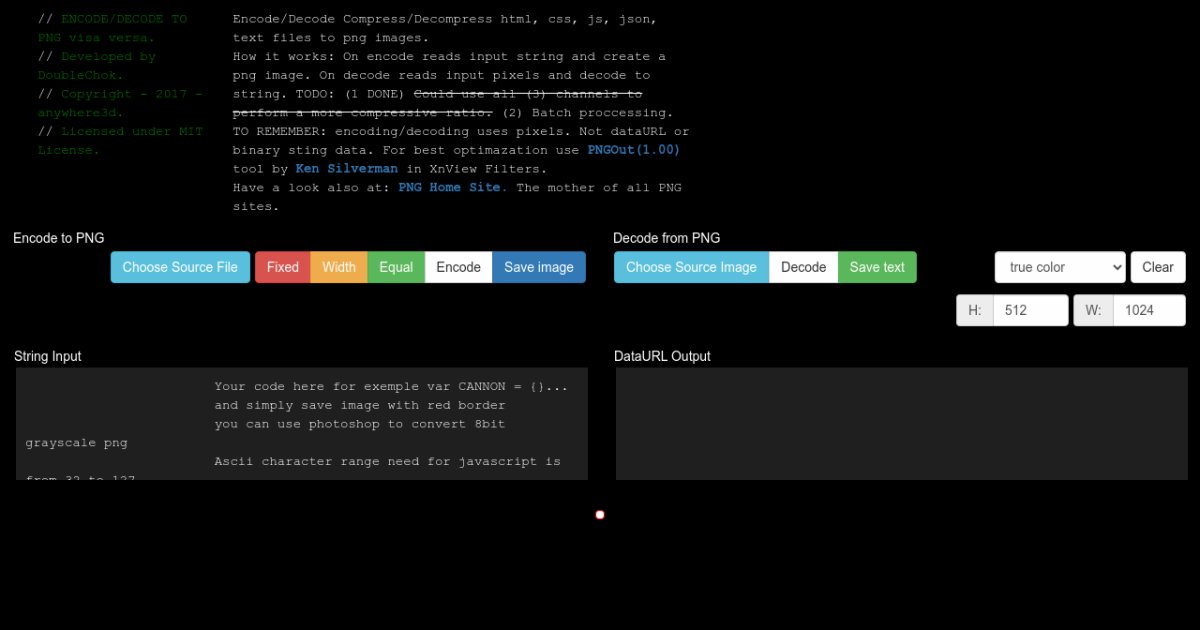Select the green Equal button
1200x630 pixels.
396,267
